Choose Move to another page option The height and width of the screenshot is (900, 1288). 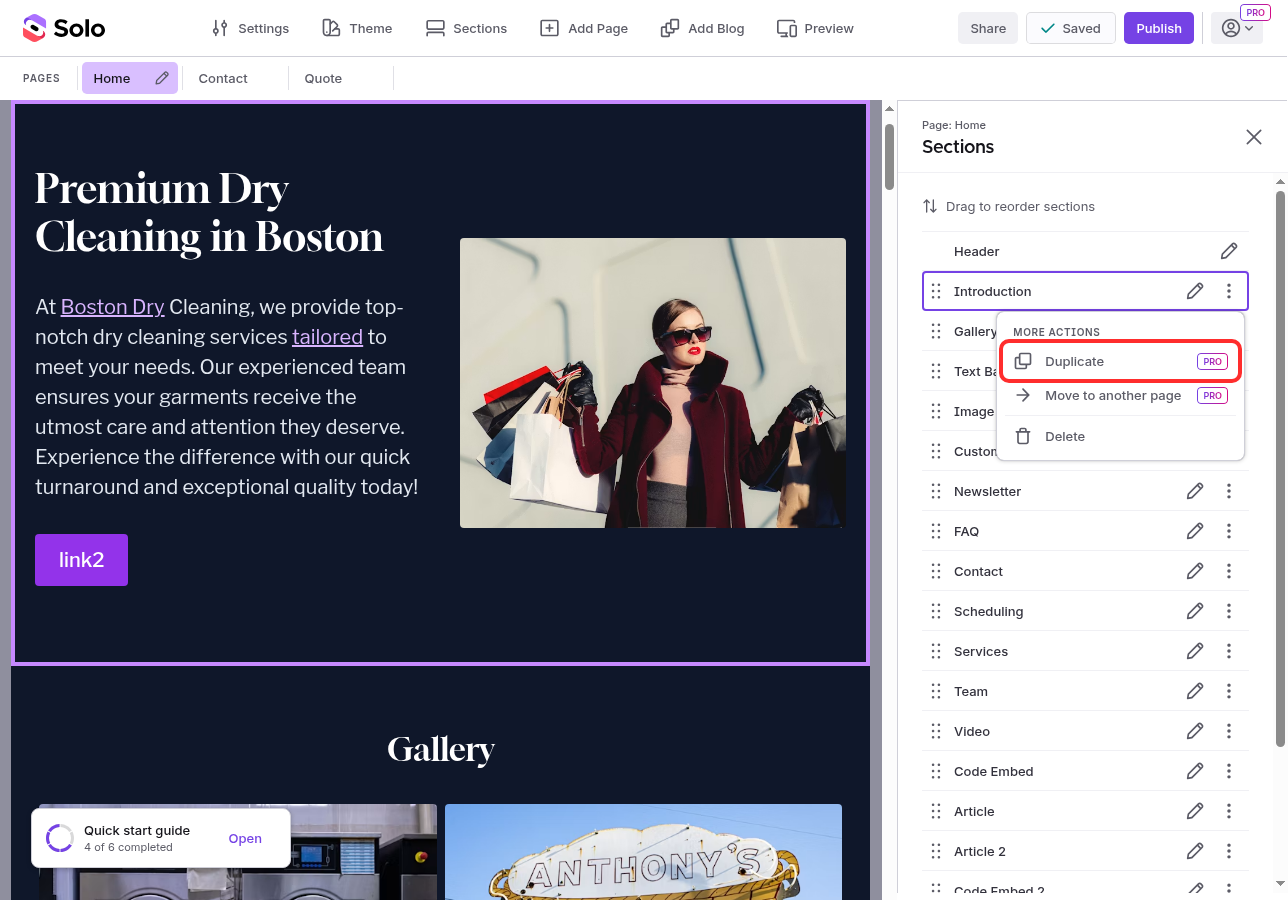tap(1121, 396)
